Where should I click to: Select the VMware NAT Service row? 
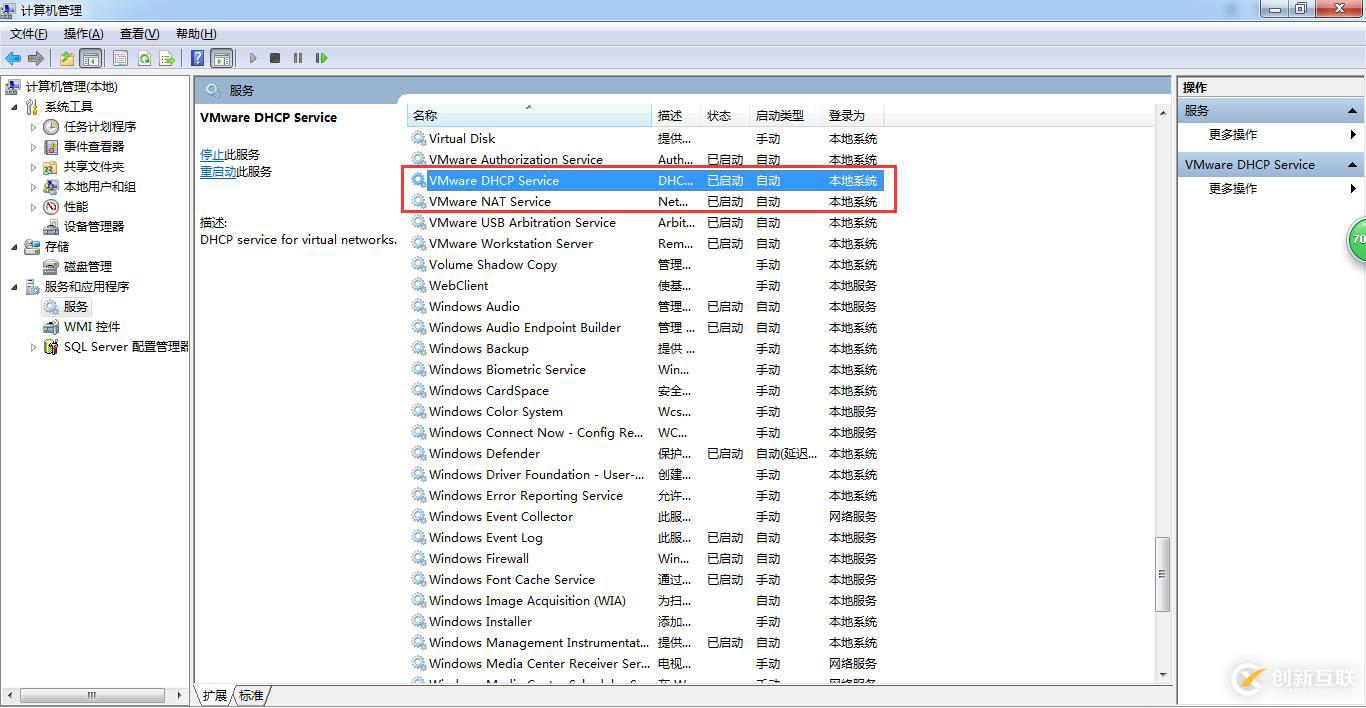click(x=646, y=202)
